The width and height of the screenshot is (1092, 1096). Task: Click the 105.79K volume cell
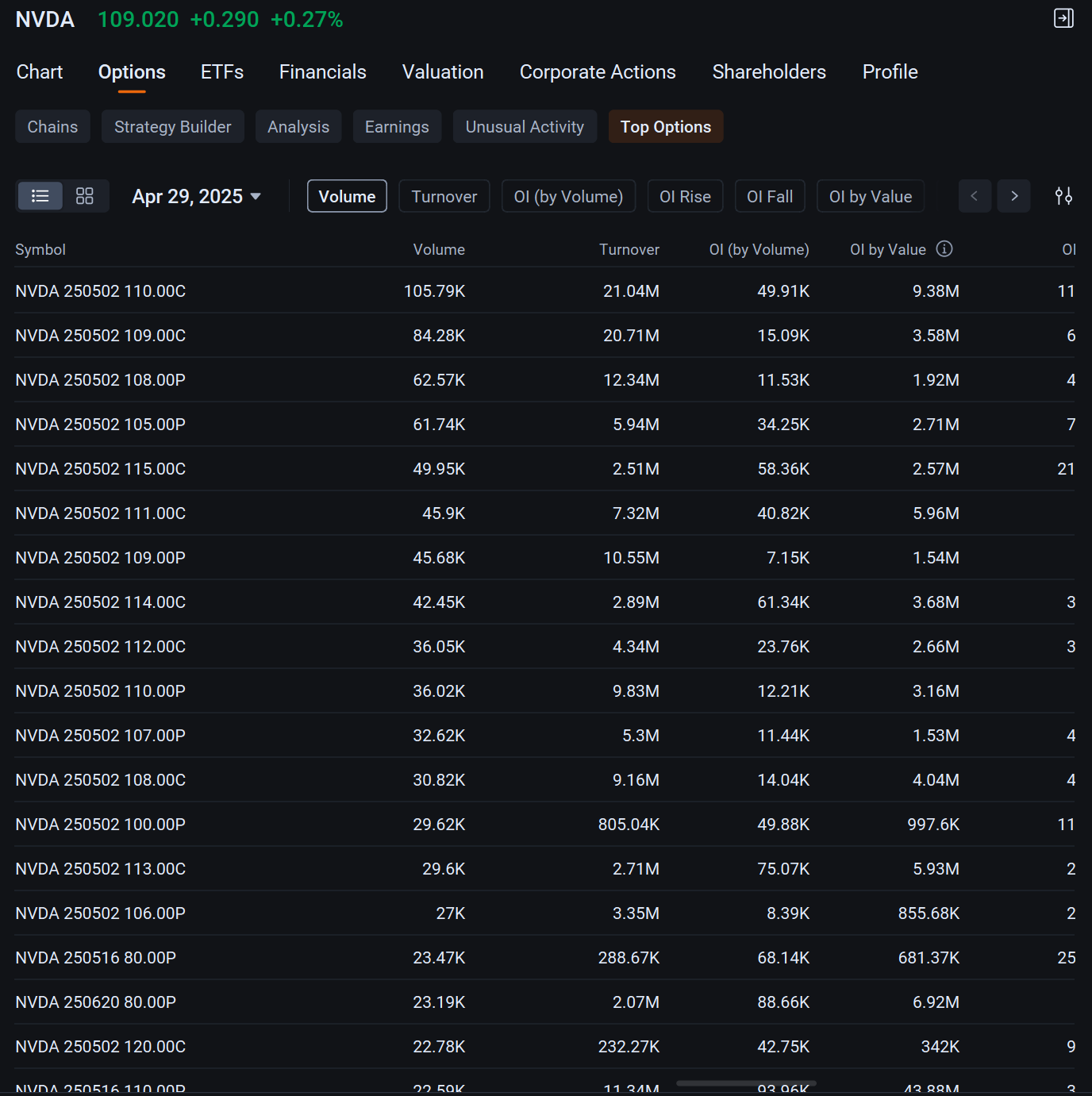[435, 291]
